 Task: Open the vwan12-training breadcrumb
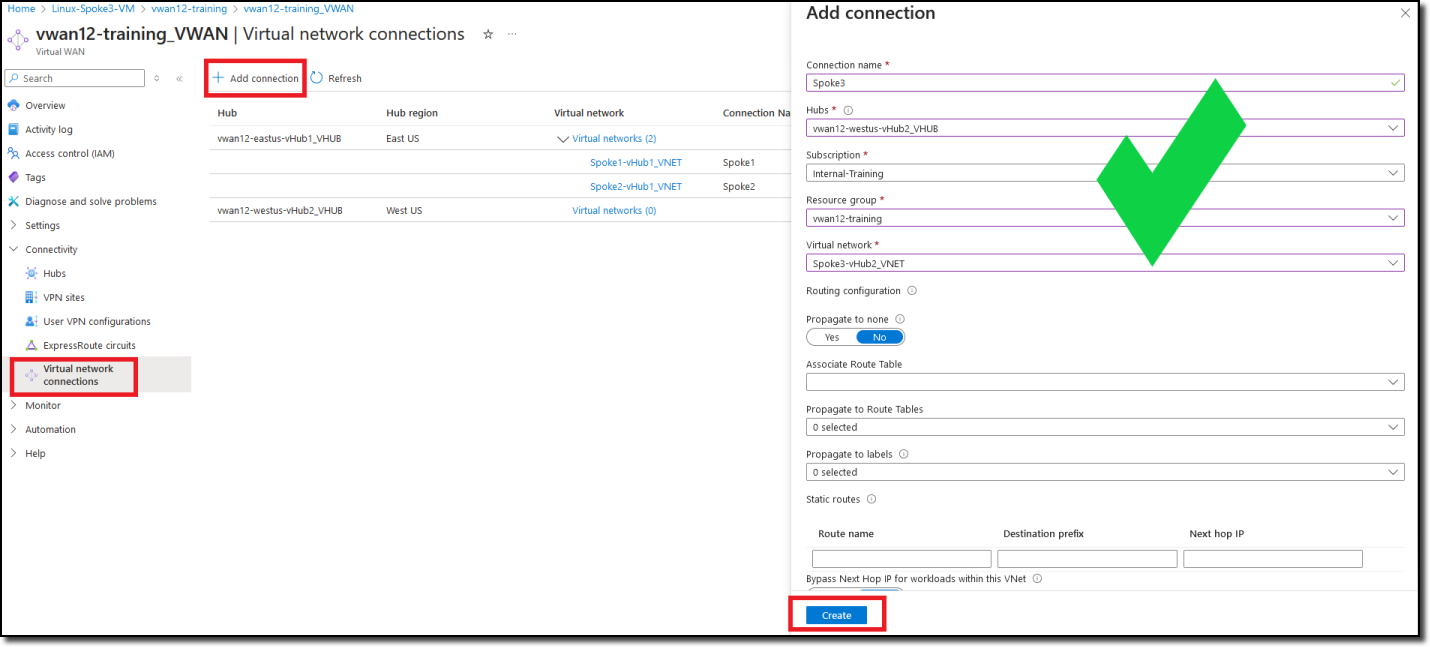189,8
